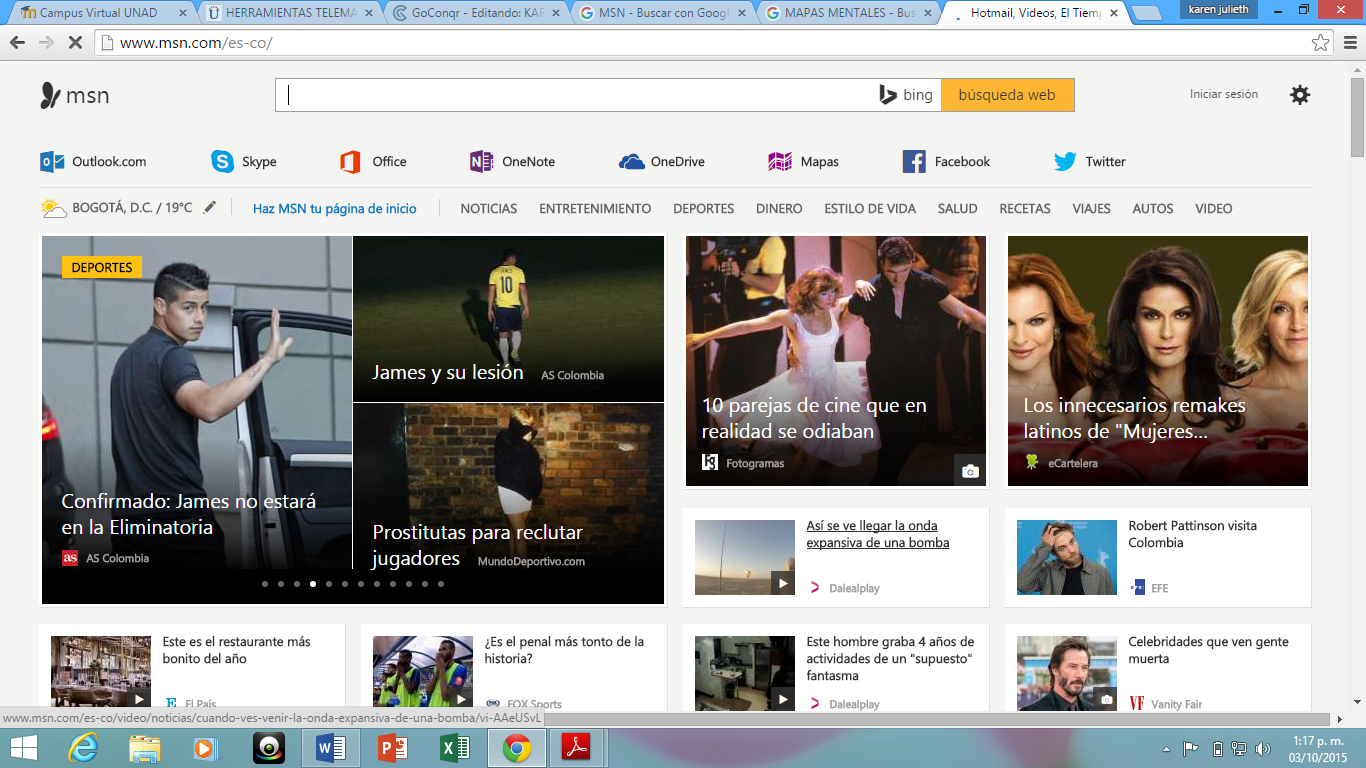
Task: Bookmark this page with the star icon
Action: click(1321, 43)
